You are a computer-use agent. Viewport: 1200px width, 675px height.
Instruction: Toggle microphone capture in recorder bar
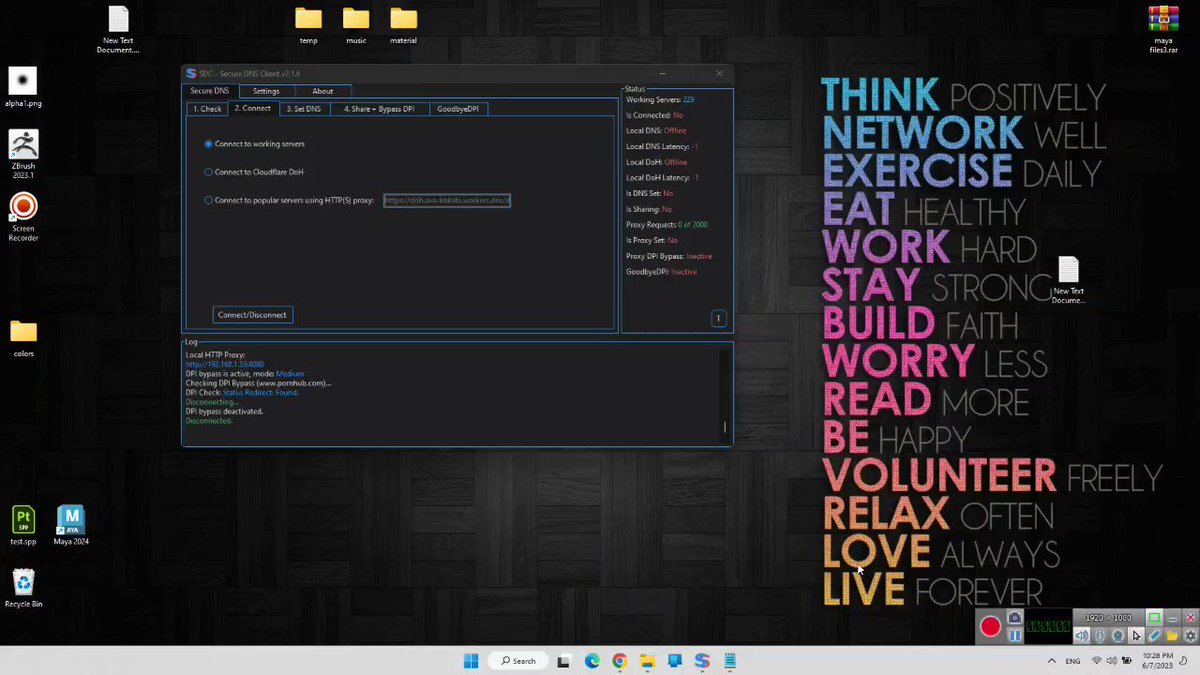[x=1099, y=635]
